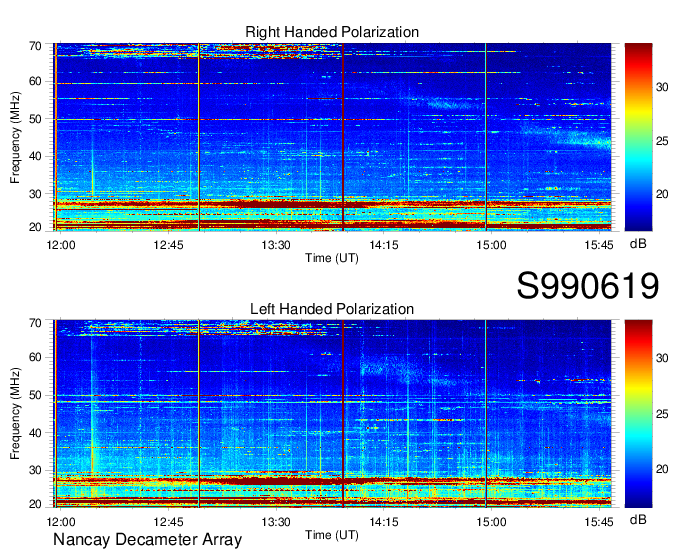The height and width of the screenshot is (552, 680).
Task: Click the 'Nancay Decameter Array' caption
Action: 147,540
